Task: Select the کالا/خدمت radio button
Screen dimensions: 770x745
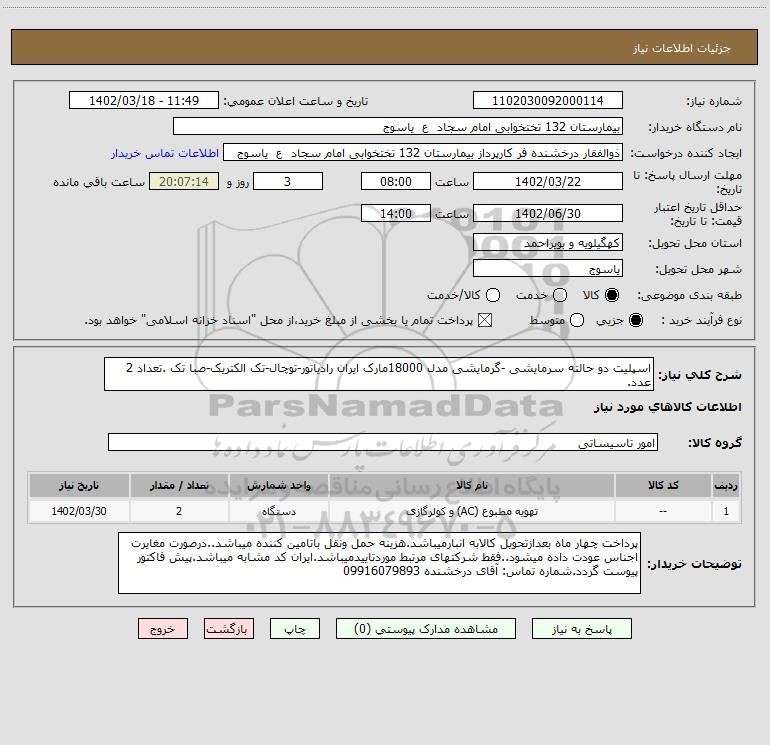Action: point(493,295)
